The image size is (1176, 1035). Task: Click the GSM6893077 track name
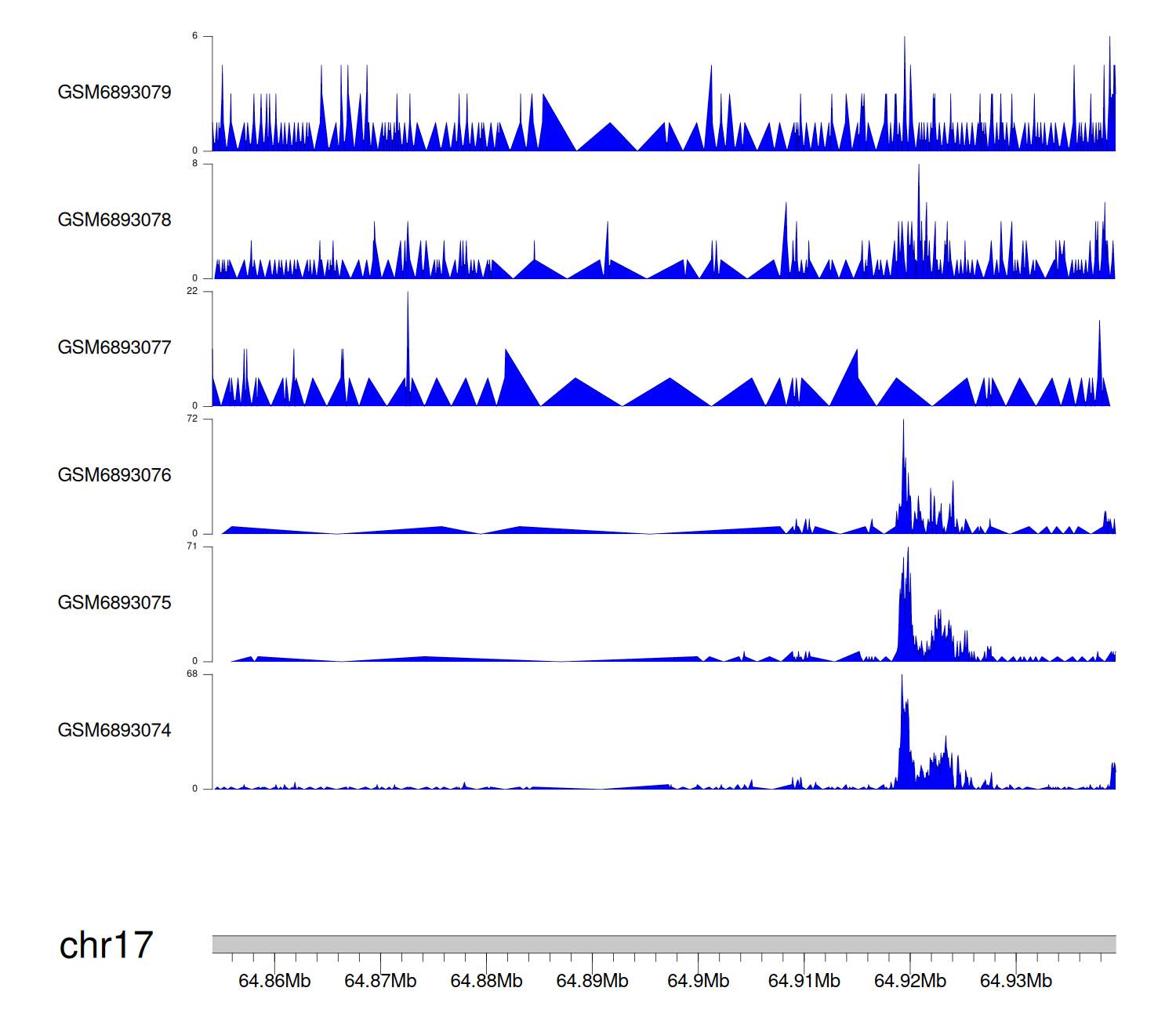pyautogui.click(x=114, y=347)
